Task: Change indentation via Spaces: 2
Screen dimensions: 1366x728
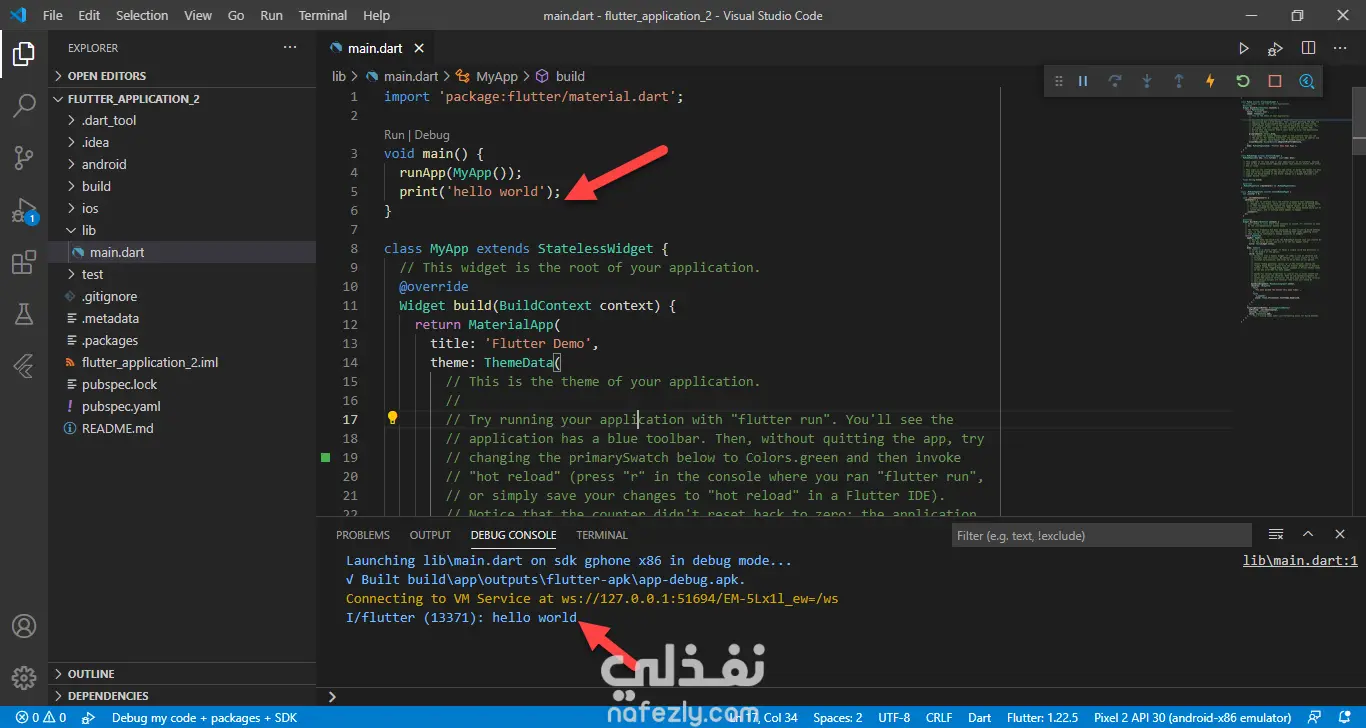Action: 838,718
